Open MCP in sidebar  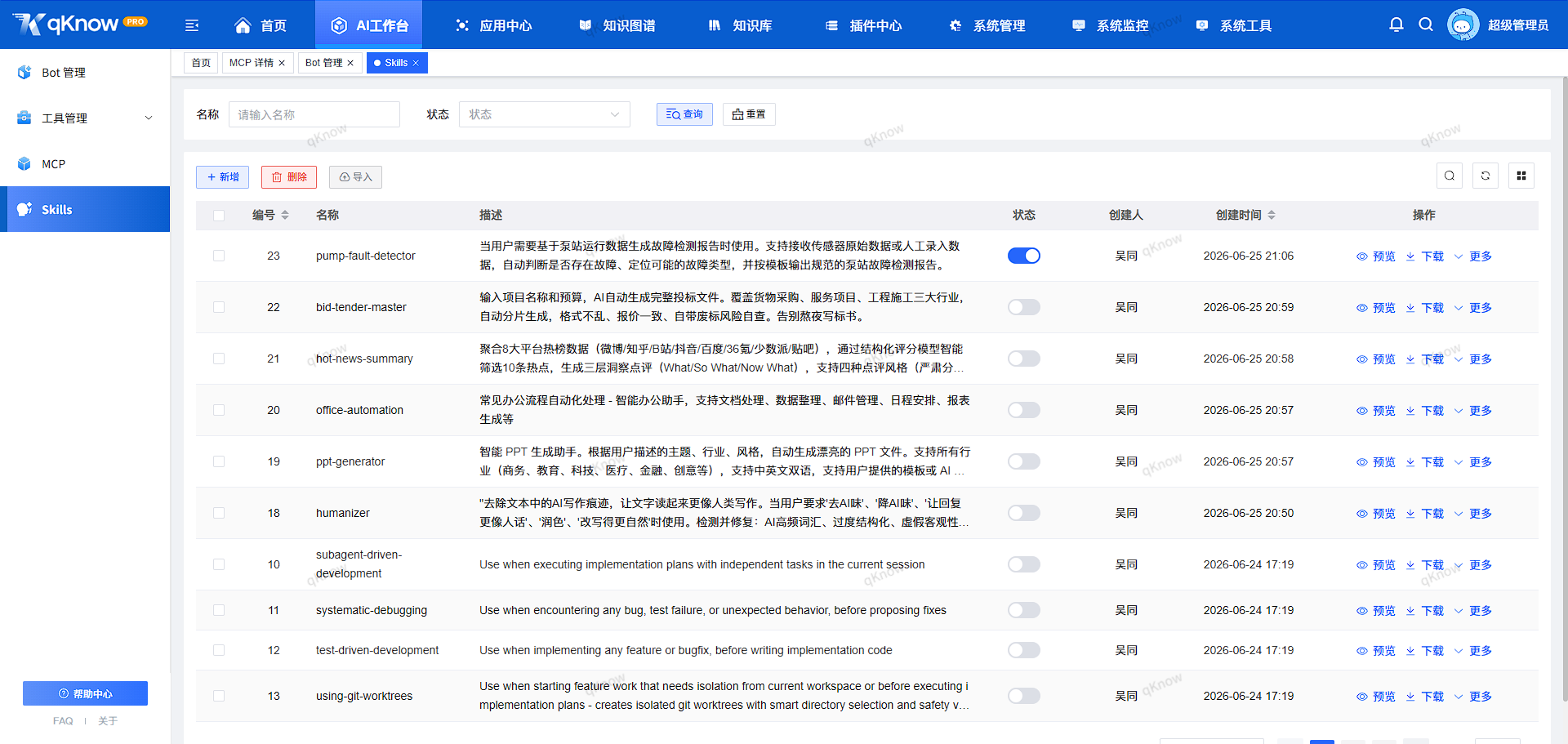coord(85,163)
